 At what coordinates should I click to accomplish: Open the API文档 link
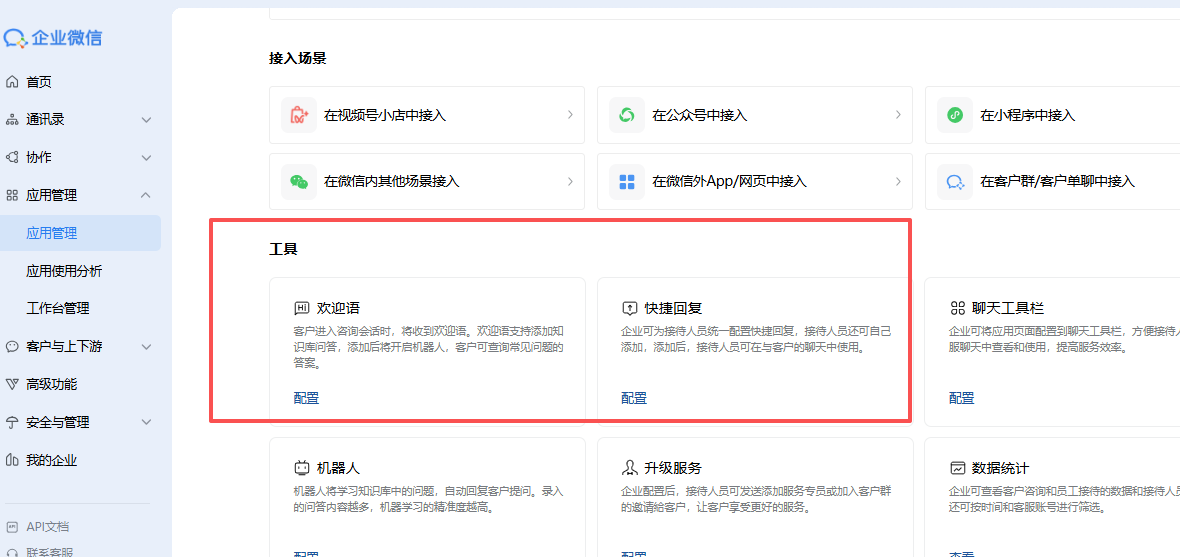(47, 527)
